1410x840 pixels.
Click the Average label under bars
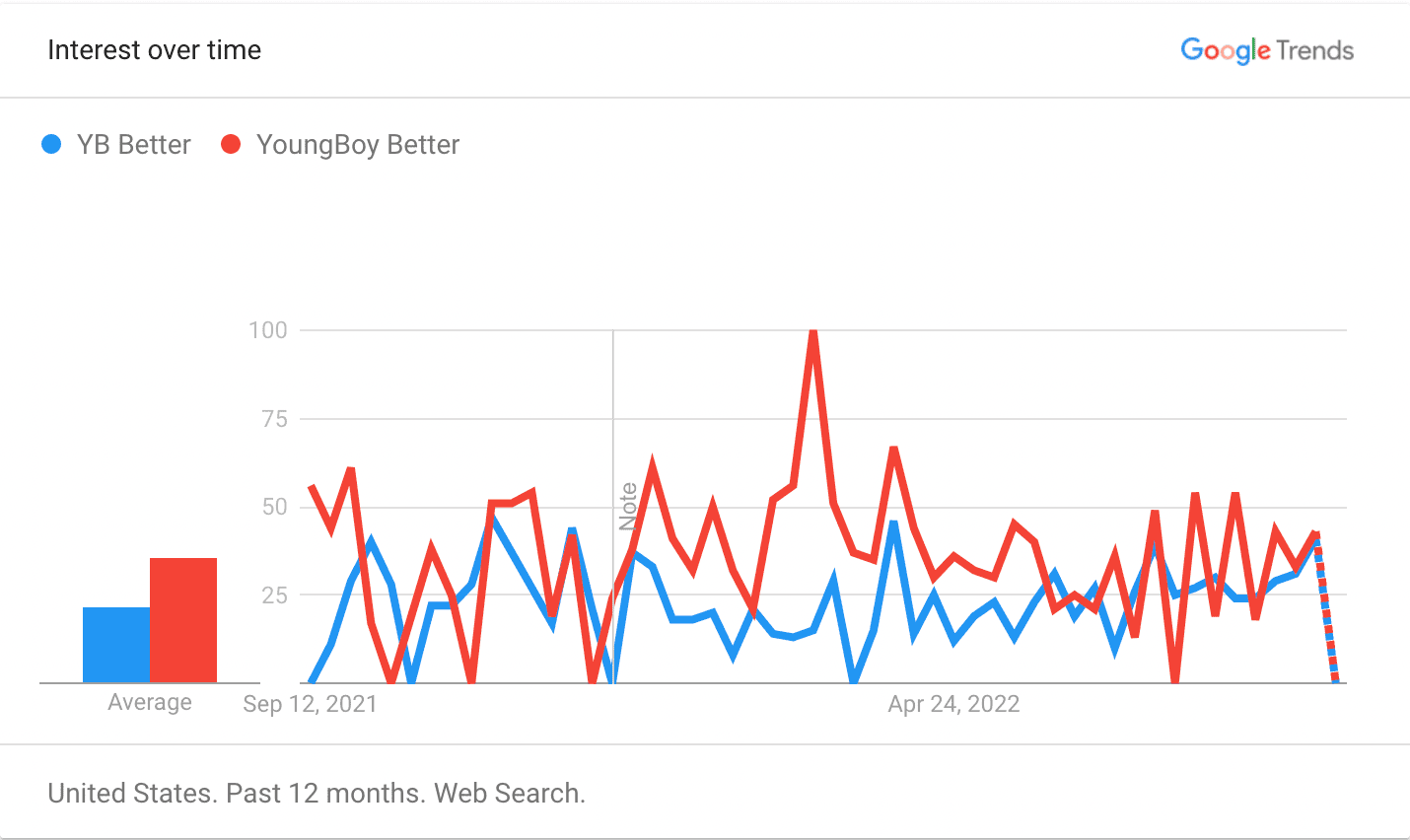coord(150,702)
